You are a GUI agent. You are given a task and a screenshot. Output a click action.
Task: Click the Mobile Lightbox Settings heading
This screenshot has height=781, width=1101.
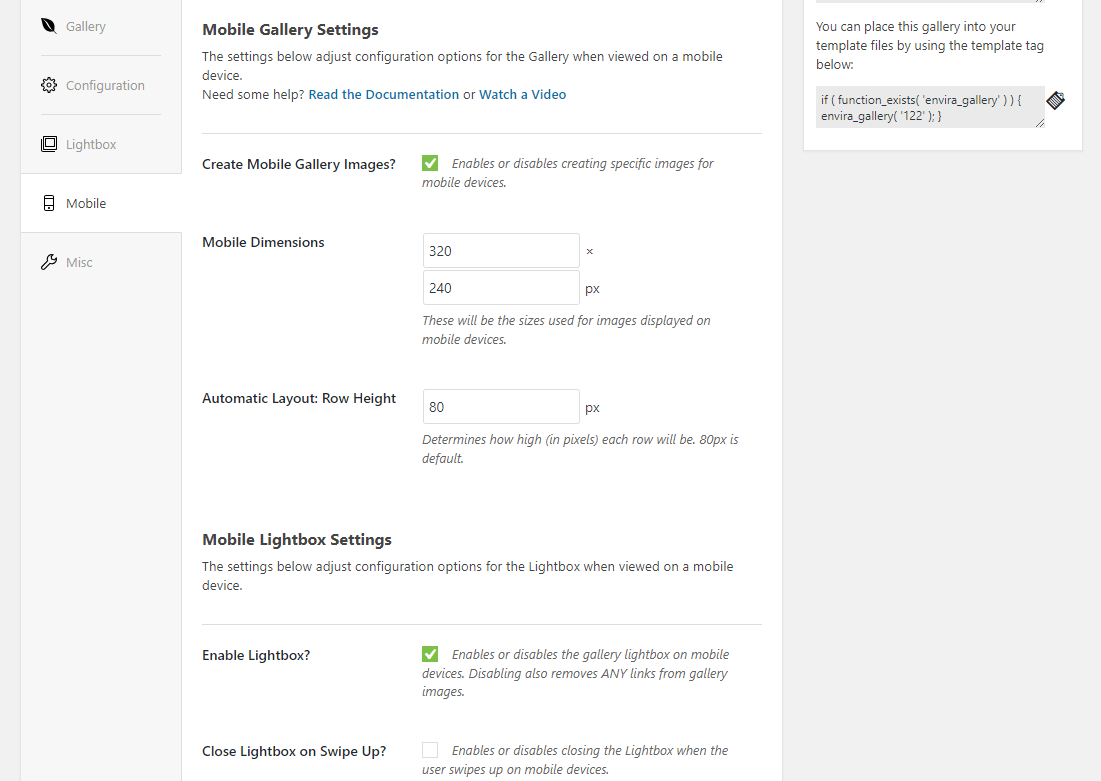click(297, 539)
